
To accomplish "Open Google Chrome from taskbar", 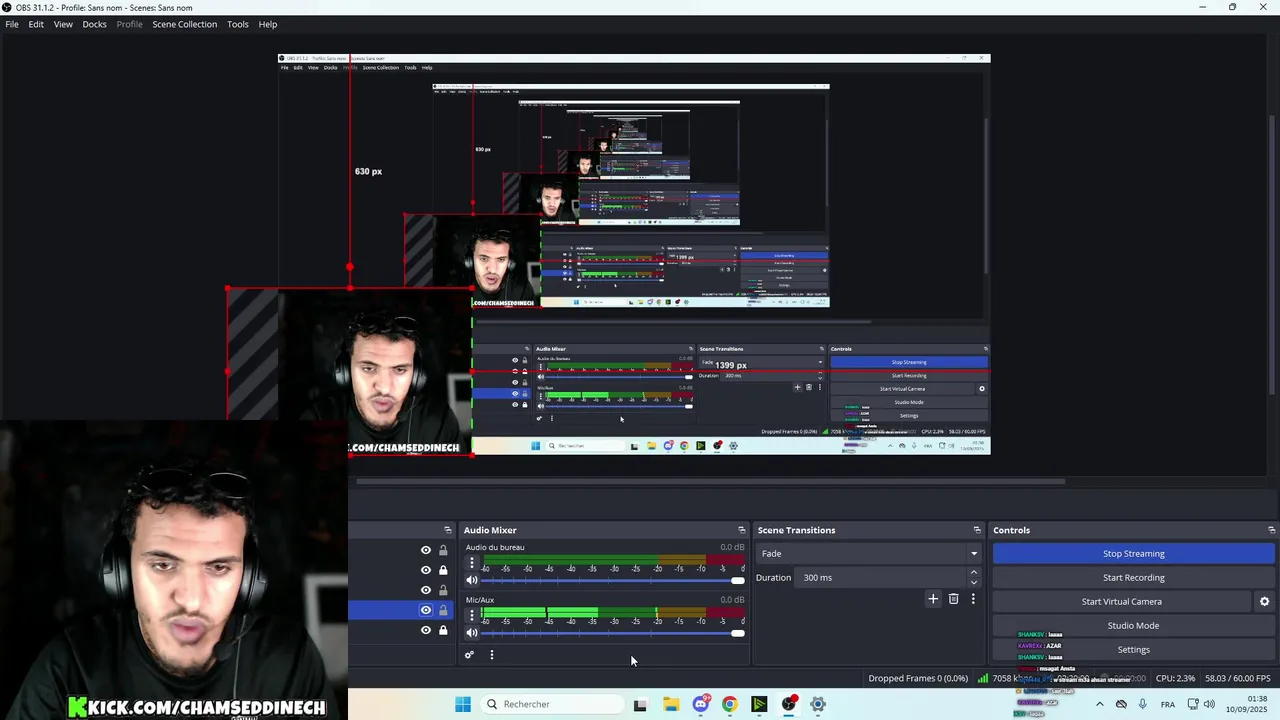I will (729, 704).
